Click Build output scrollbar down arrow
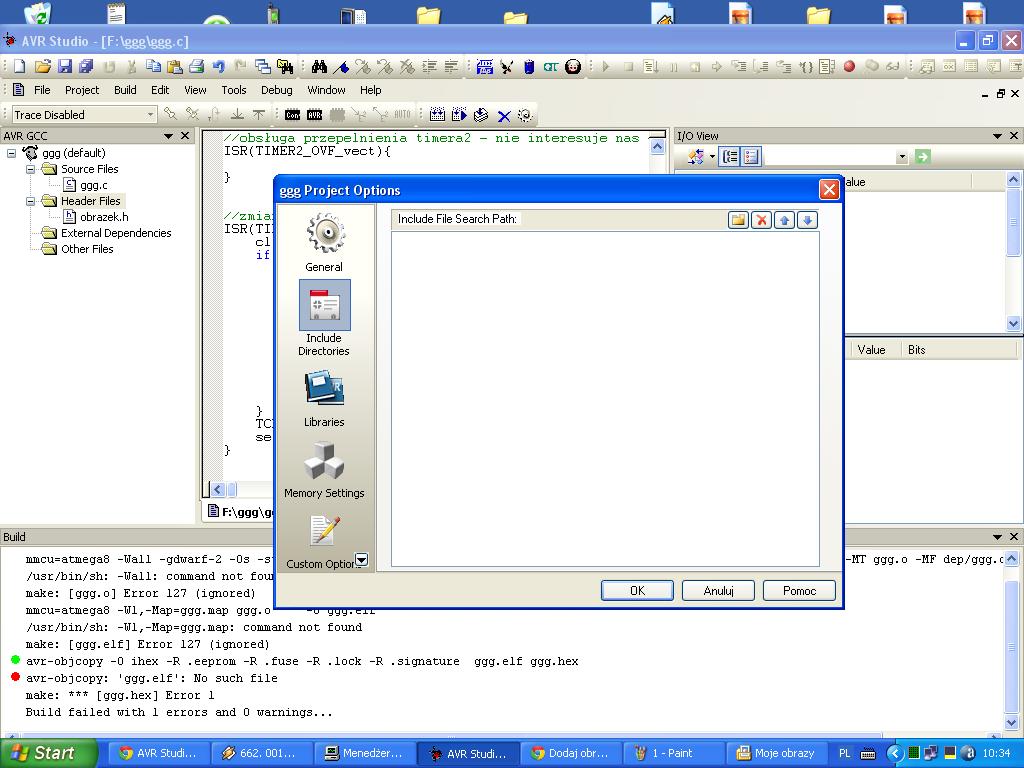 pyautogui.click(x=1012, y=722)
